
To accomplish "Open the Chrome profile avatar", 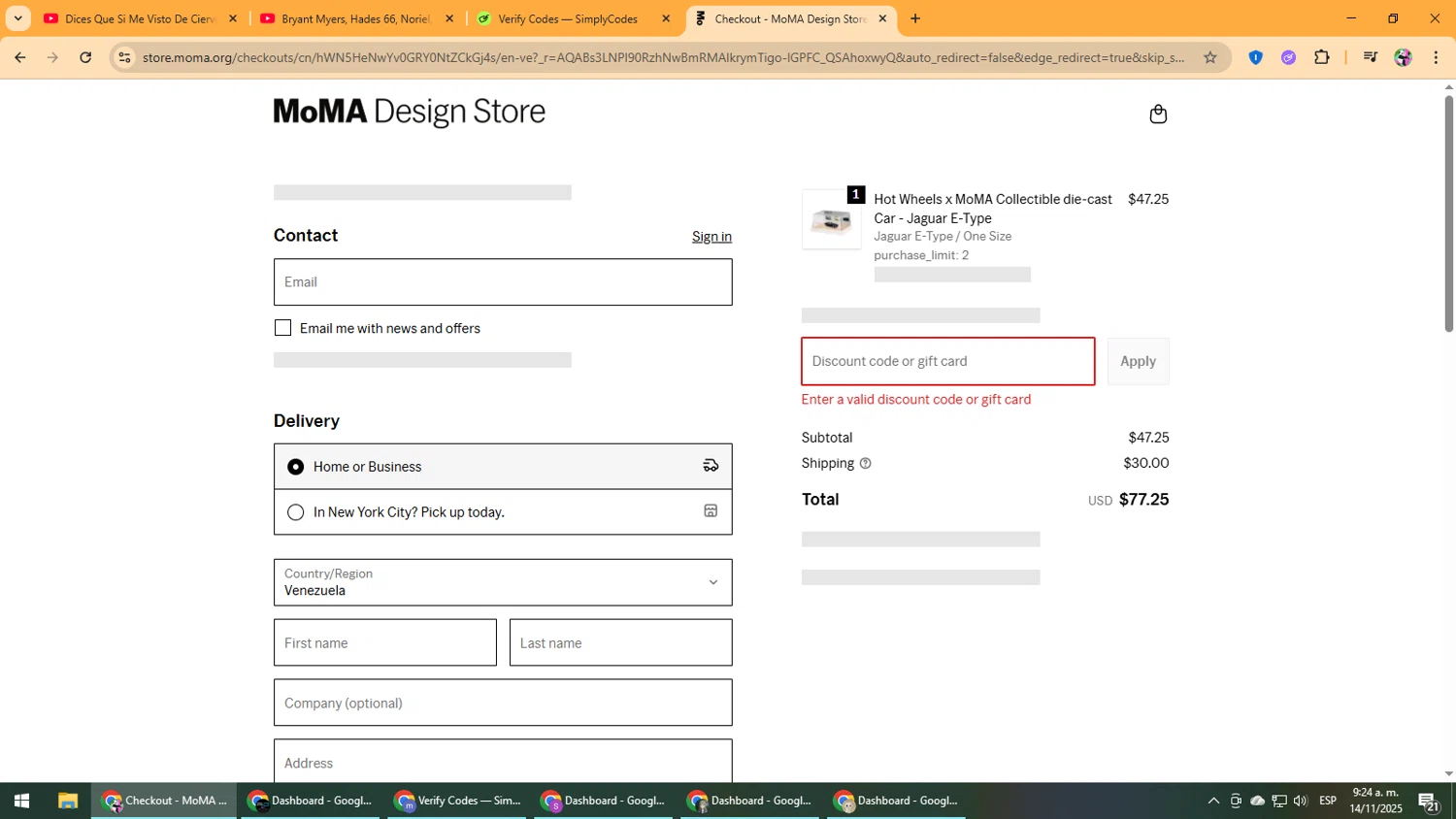I will tap(1403, 57).
